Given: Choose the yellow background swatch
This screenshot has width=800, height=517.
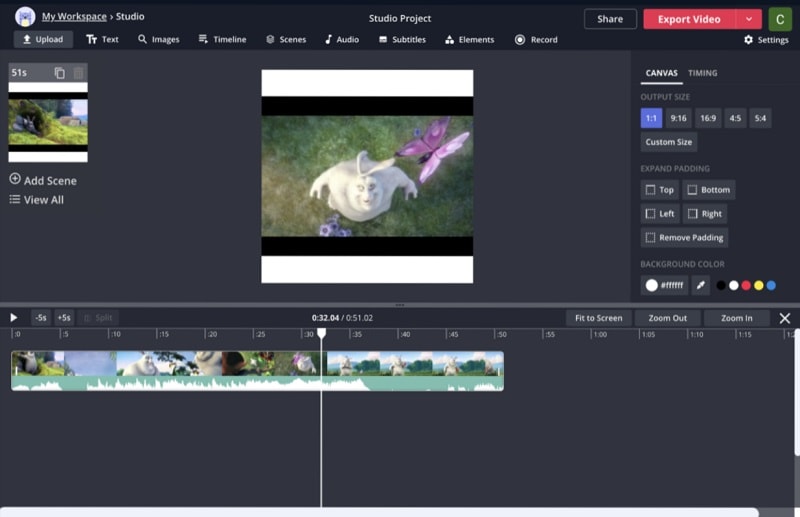Looking at the screenshot, I should click(x=759, y=285).
